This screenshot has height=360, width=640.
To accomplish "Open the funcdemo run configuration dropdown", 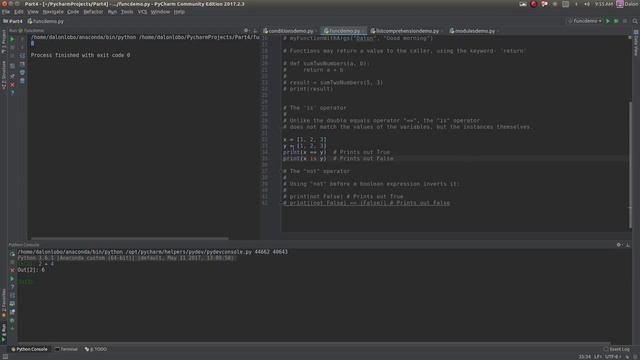I will 585,21.
